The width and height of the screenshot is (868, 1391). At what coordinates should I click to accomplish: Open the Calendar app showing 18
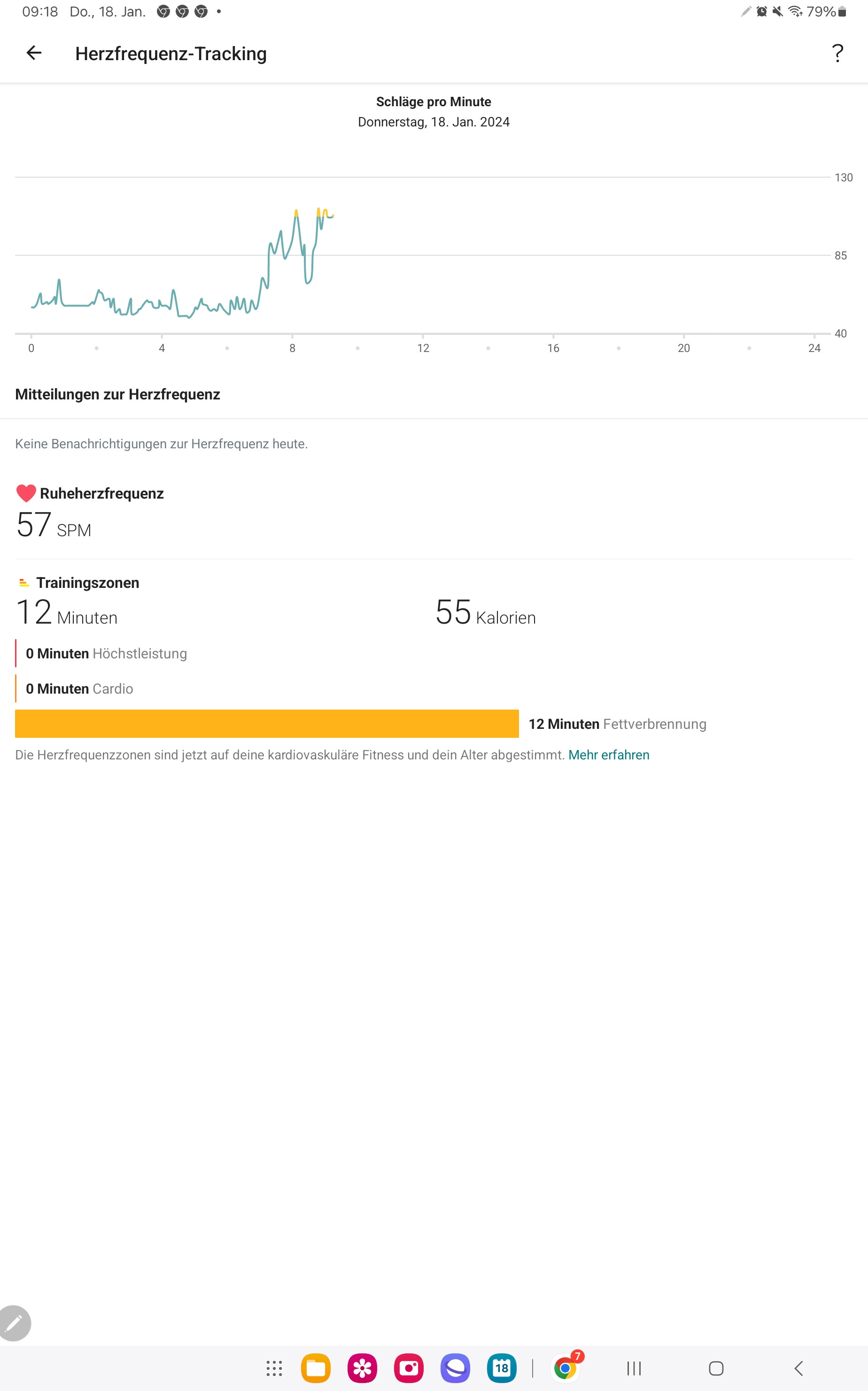click(502, 1368)
